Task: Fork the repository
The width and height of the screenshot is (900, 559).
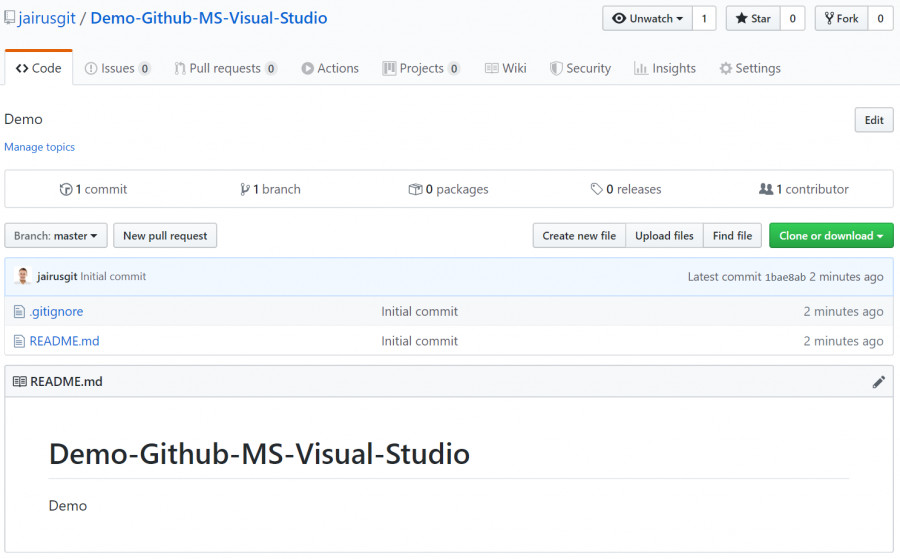Action: [841, 18]
